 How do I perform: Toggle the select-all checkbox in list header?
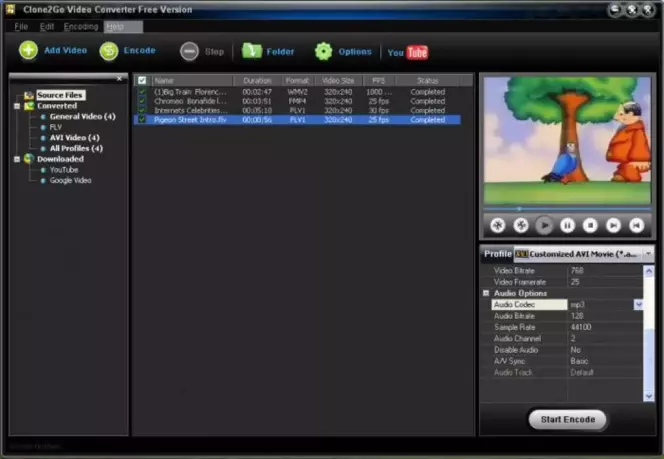[142, 80]
